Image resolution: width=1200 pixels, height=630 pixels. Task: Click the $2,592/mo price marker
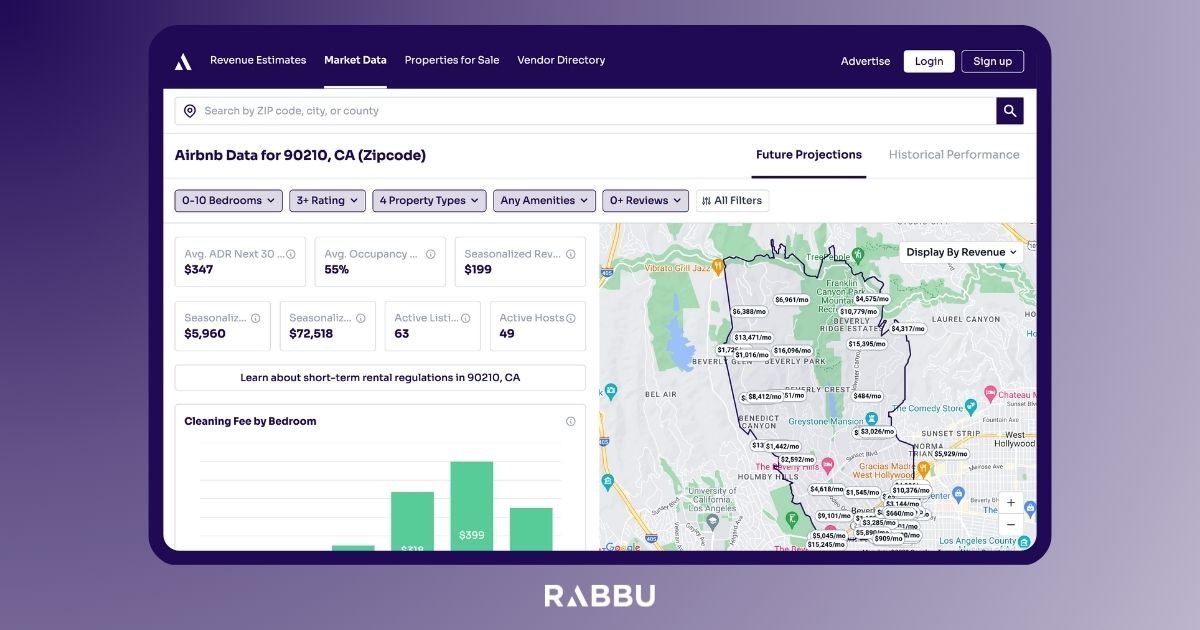(798, 460)
